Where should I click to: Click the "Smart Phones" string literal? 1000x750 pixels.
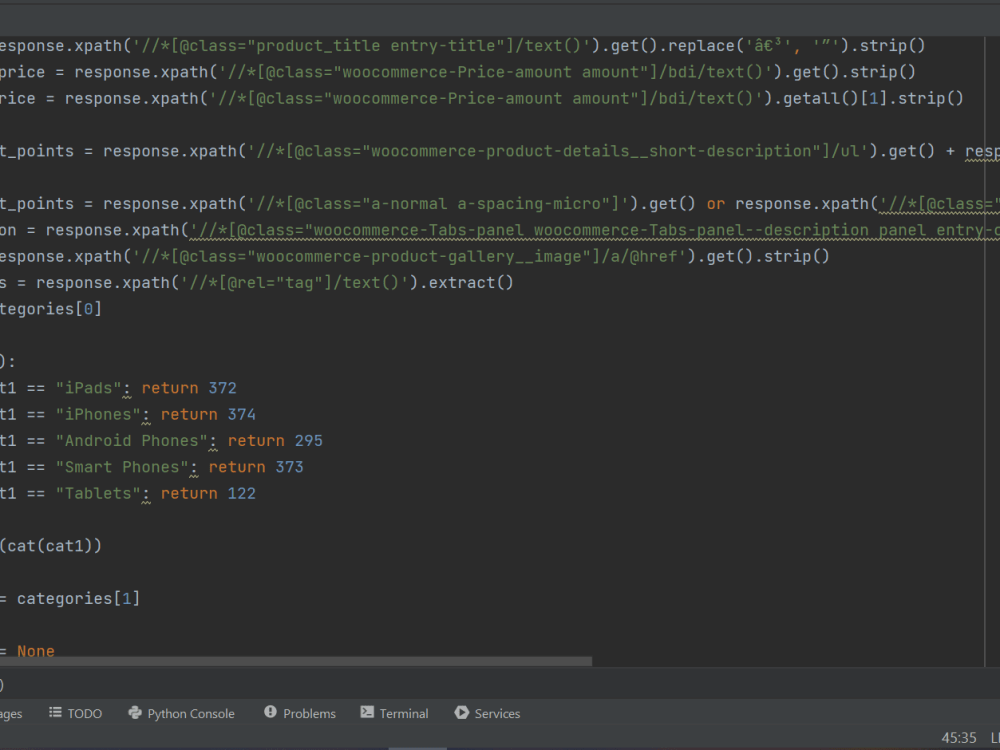pyautogui.click(x=122, y=467)
